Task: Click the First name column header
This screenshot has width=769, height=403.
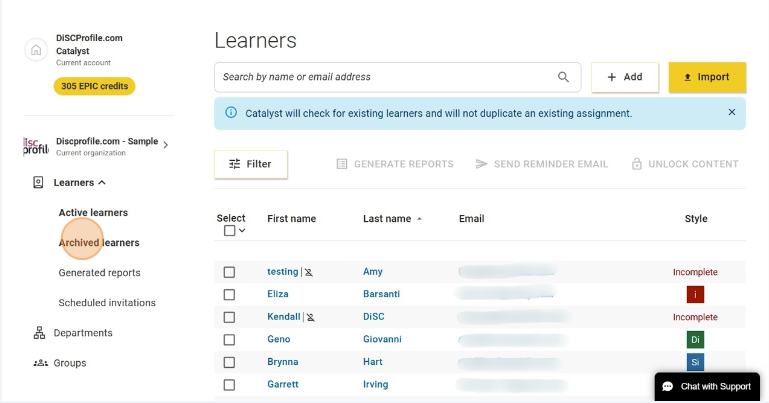Action: click(291, 219)
